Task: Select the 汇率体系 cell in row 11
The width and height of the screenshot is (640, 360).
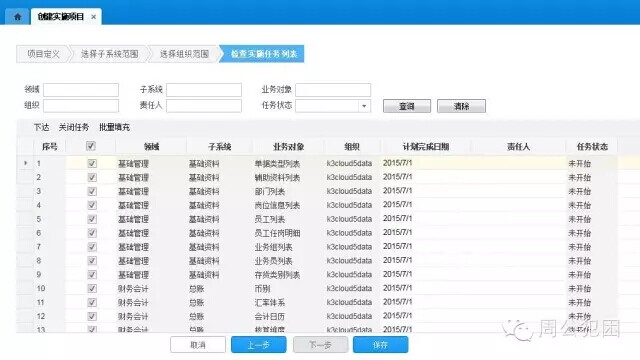Action: [269, 302]
